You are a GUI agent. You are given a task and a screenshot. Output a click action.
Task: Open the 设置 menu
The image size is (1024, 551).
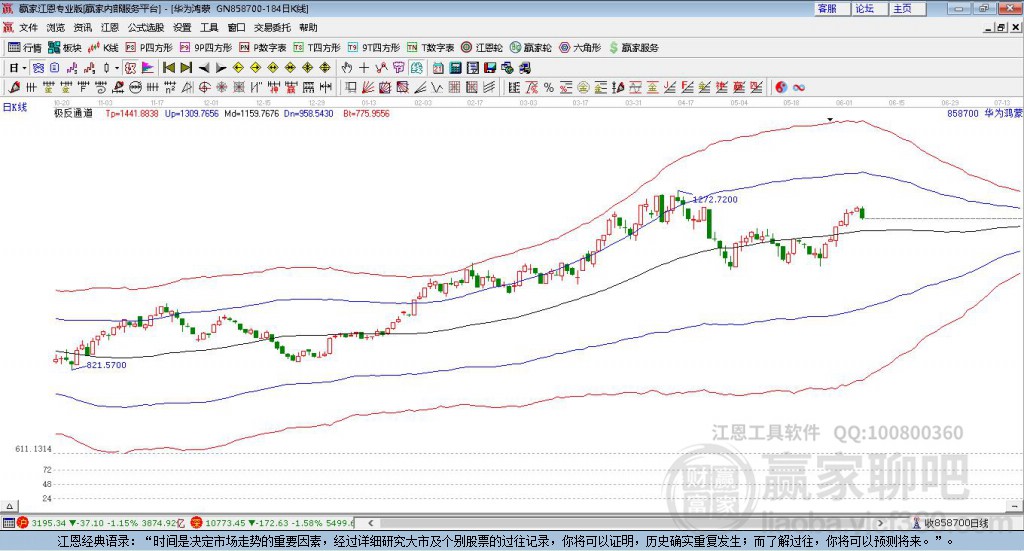pyautogui.click(x=182, y=27)
